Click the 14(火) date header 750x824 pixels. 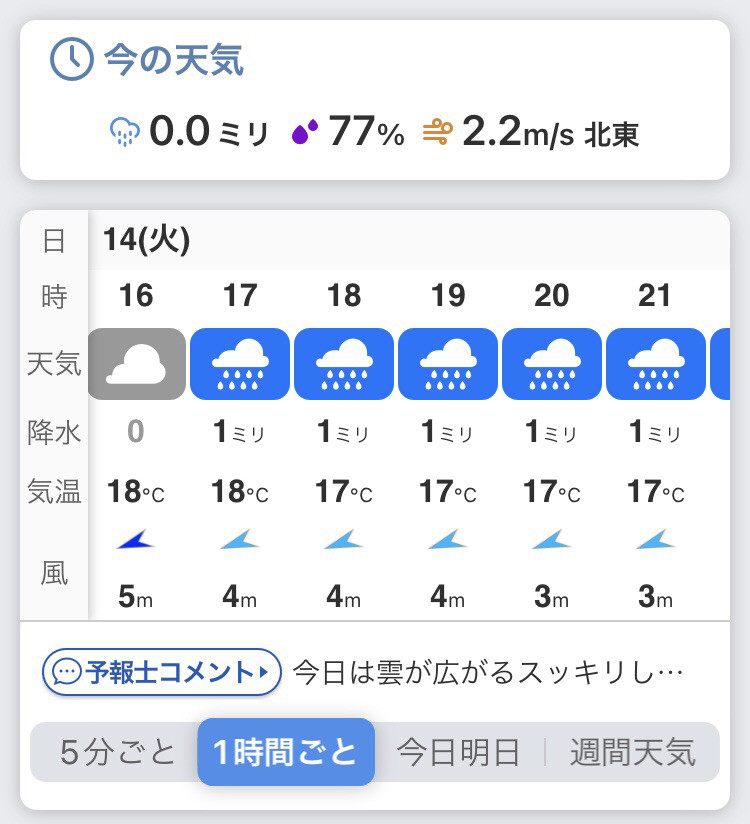(x=147, y=240)
